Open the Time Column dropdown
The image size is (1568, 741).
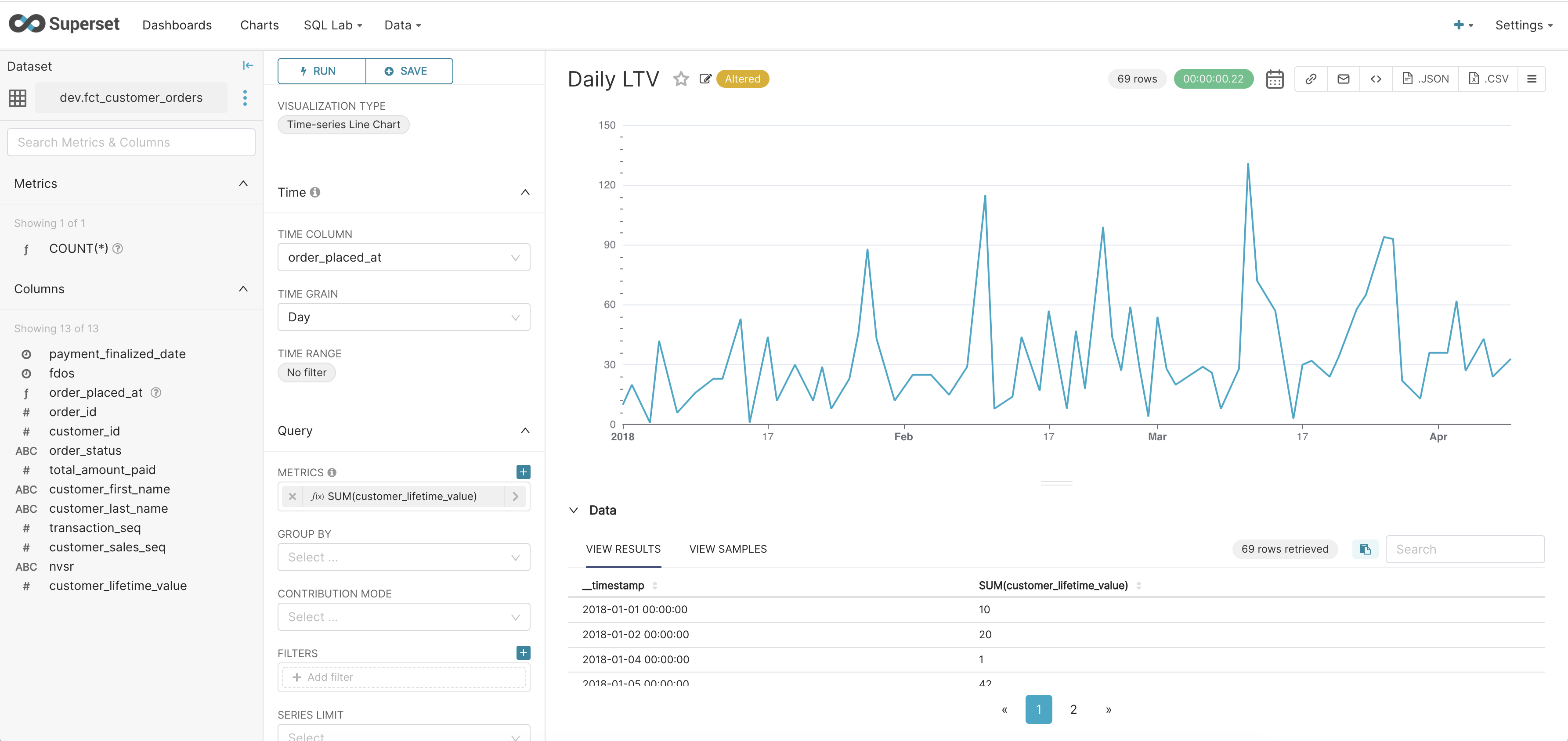click(403, 257)
